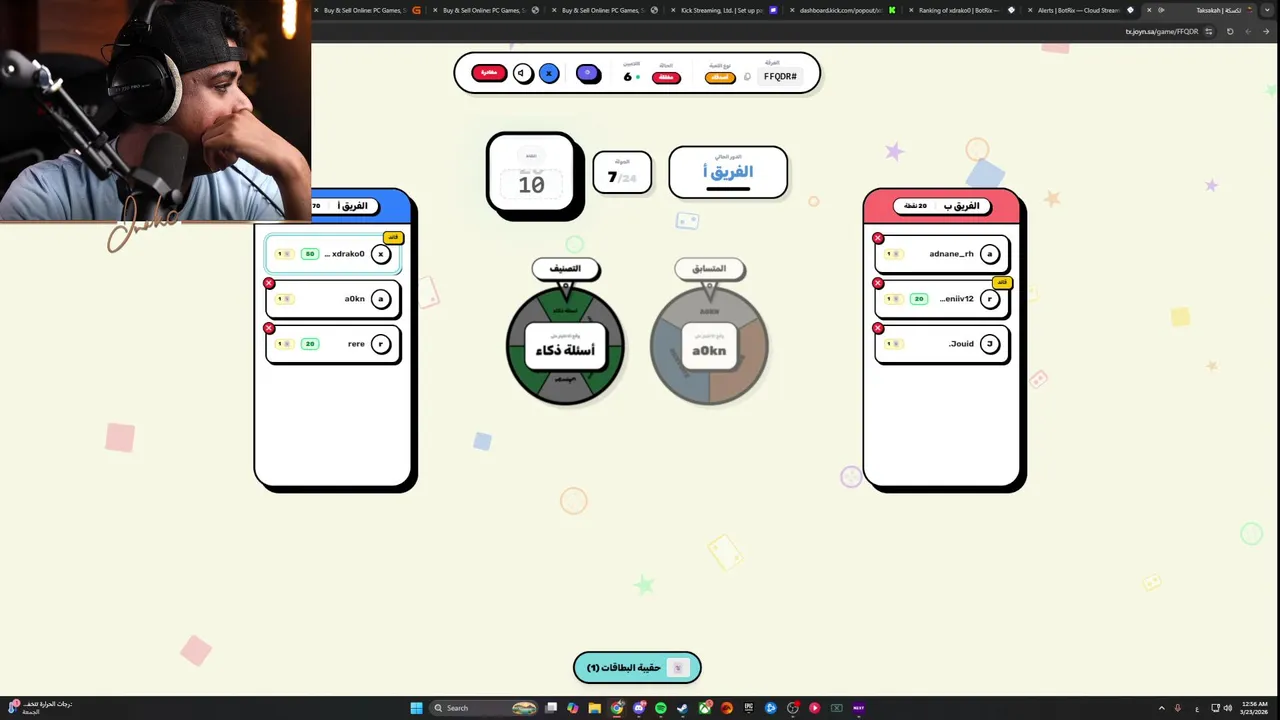Click the purple round settings button

(x=588, y=73)
